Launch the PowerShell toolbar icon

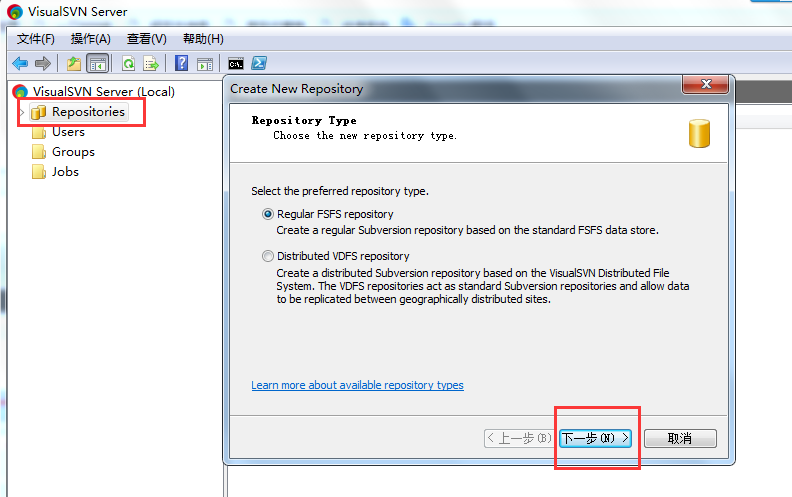(x=259, y=63)
